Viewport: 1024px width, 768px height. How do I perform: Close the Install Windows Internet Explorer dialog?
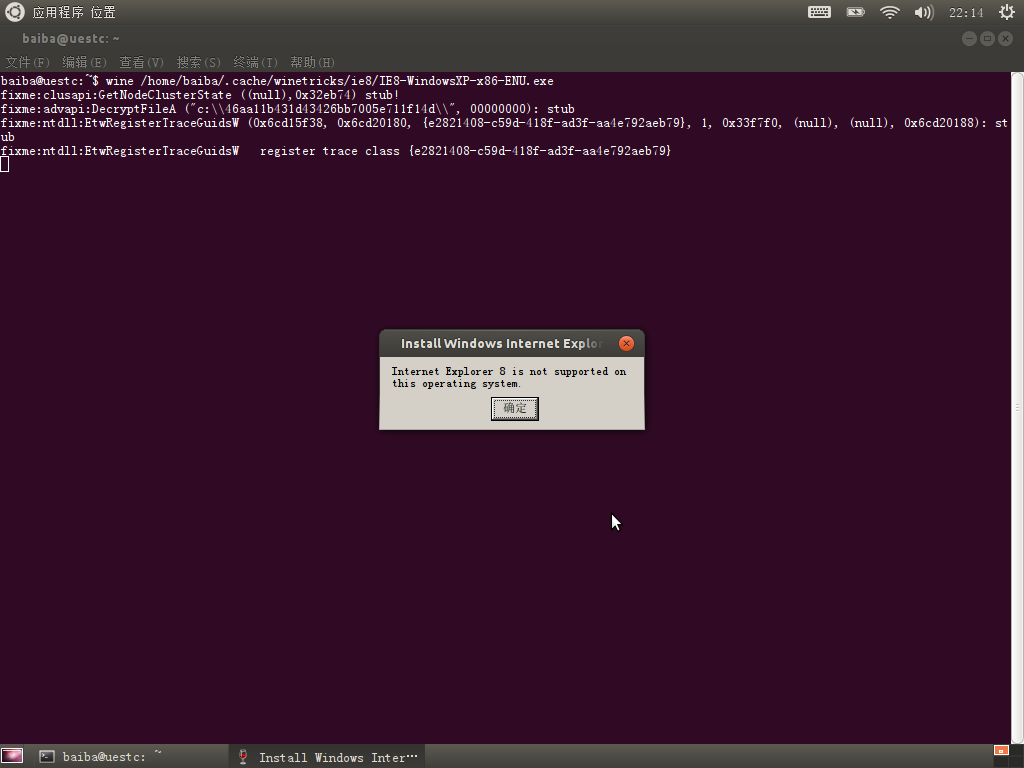[626, 344]
